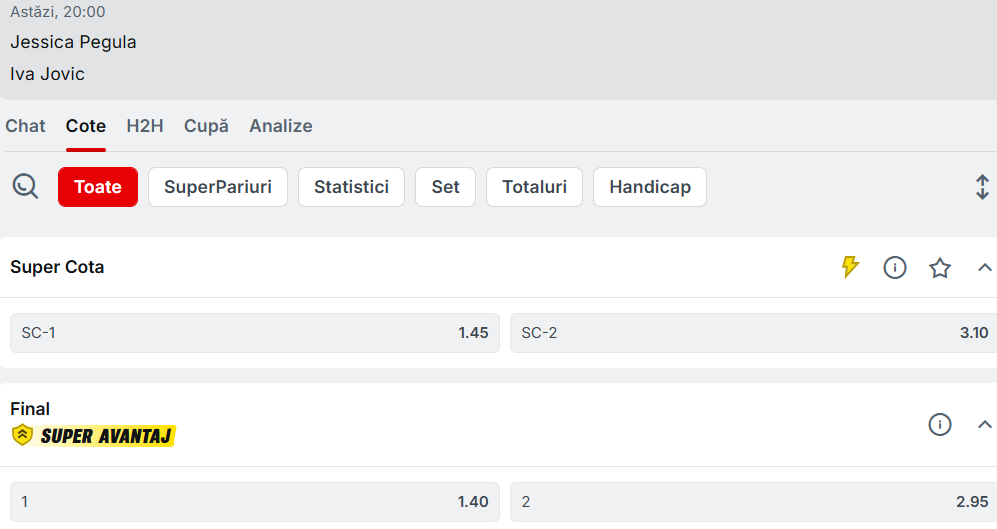Open the Cupă tab
This screenshot has width=997, height=529.
206,126
